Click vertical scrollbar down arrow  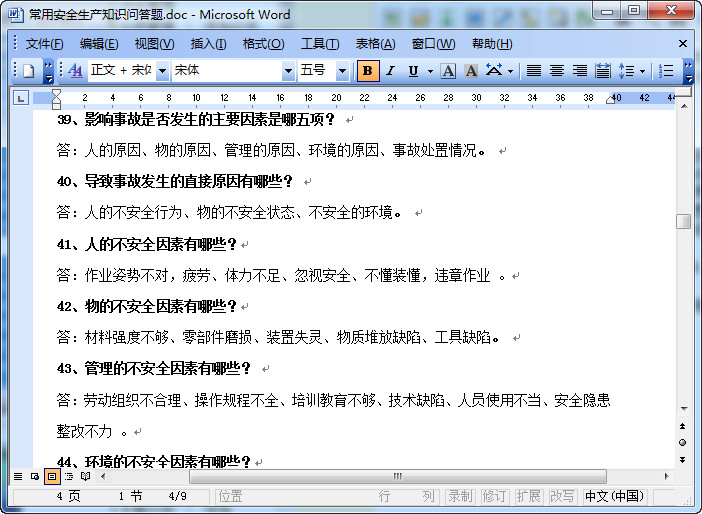[684, 408]
